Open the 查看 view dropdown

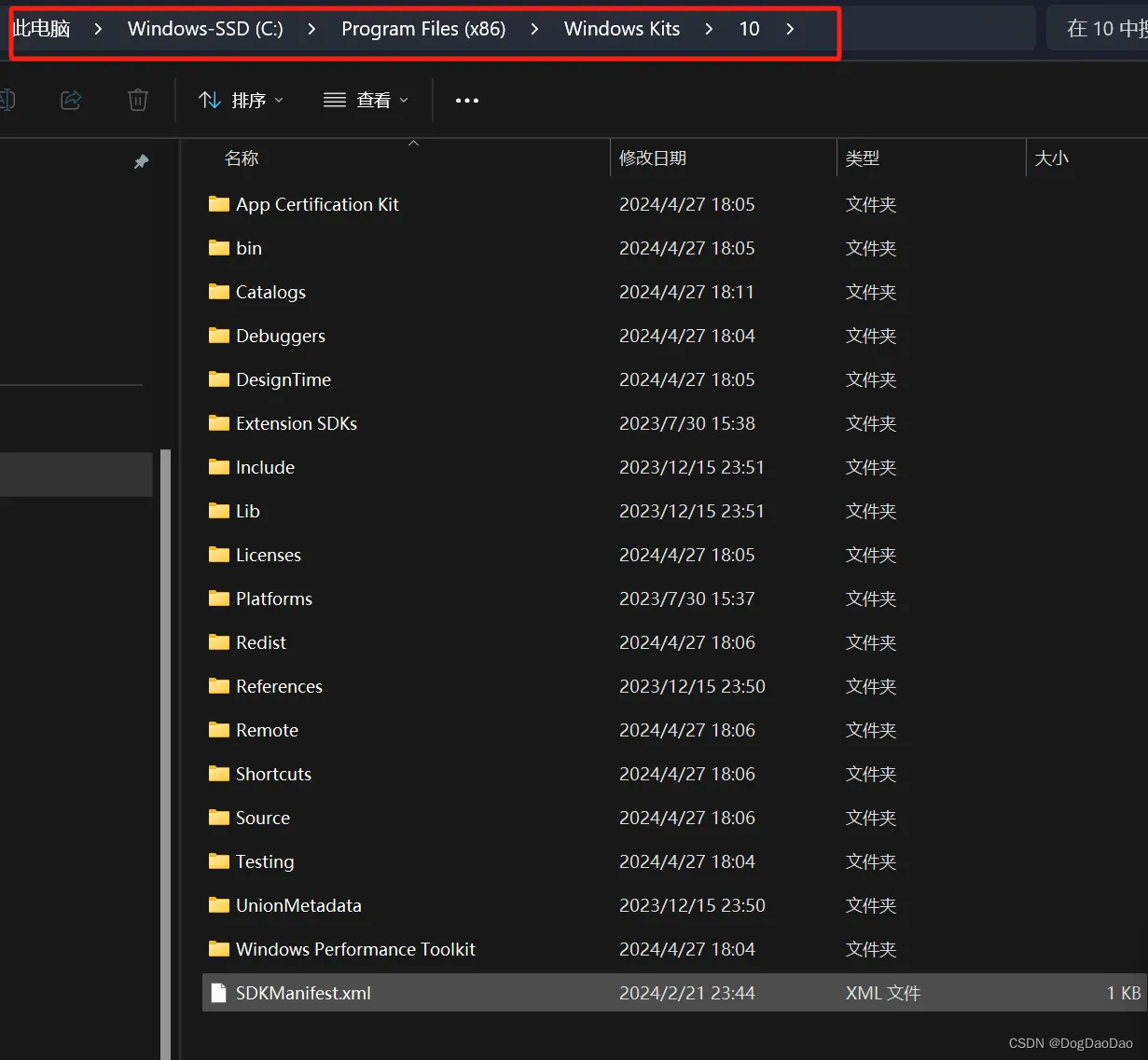(x=366, y=101)
